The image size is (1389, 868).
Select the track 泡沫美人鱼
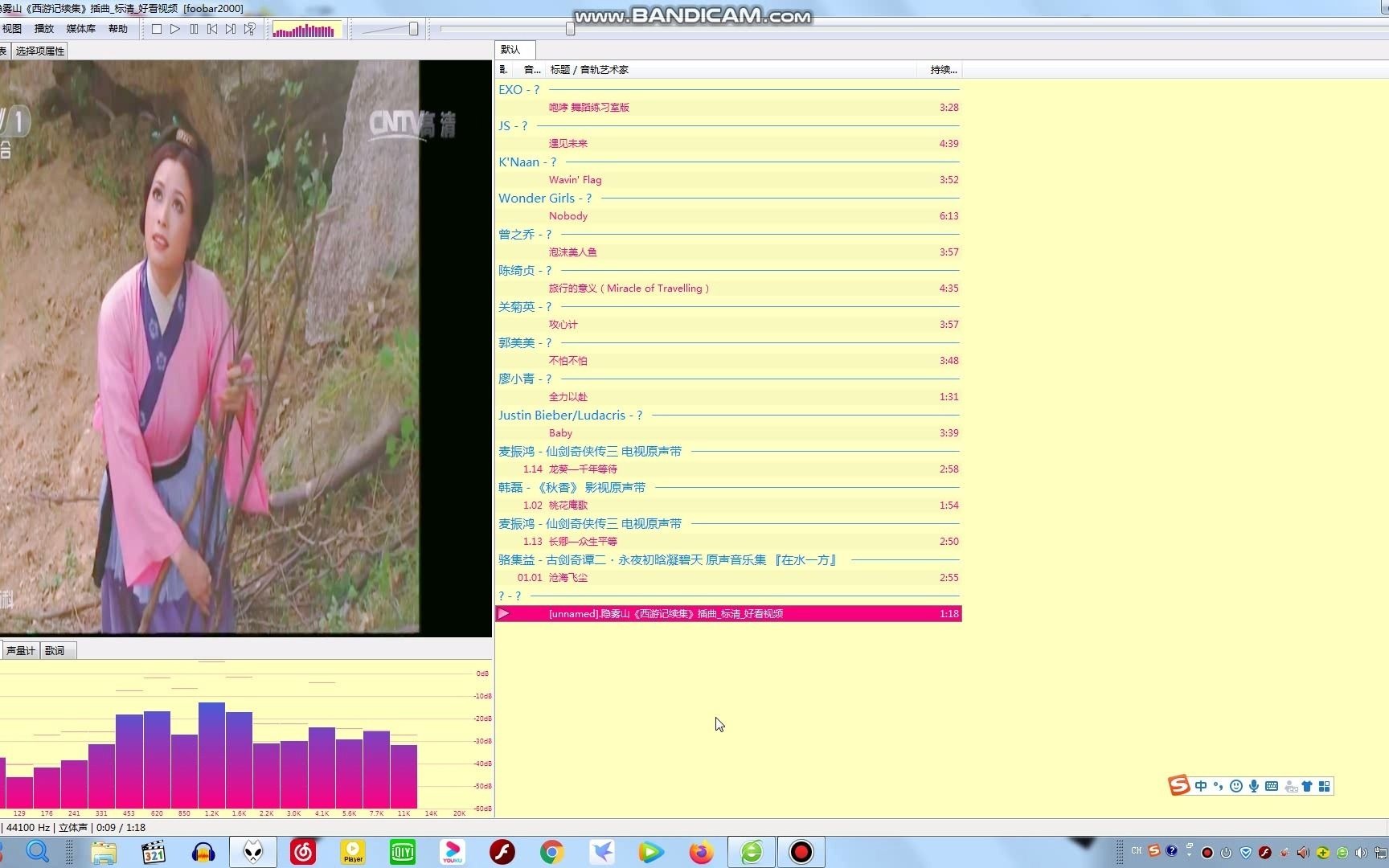(x=728, y=252)
